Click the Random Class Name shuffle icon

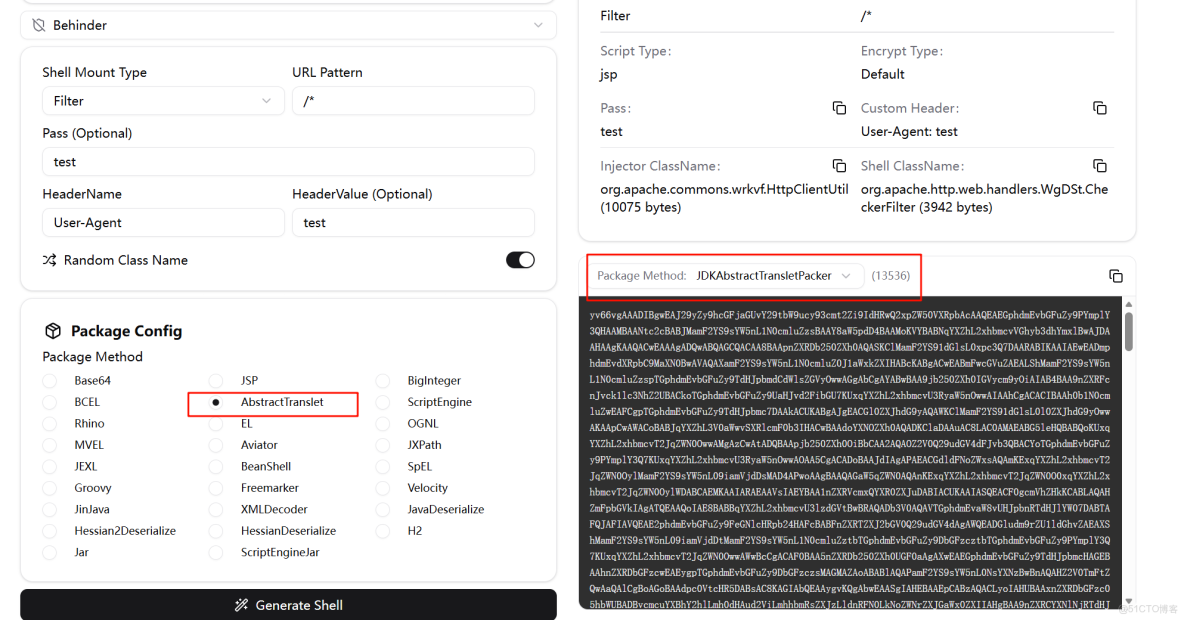click(x=50, y=260)
